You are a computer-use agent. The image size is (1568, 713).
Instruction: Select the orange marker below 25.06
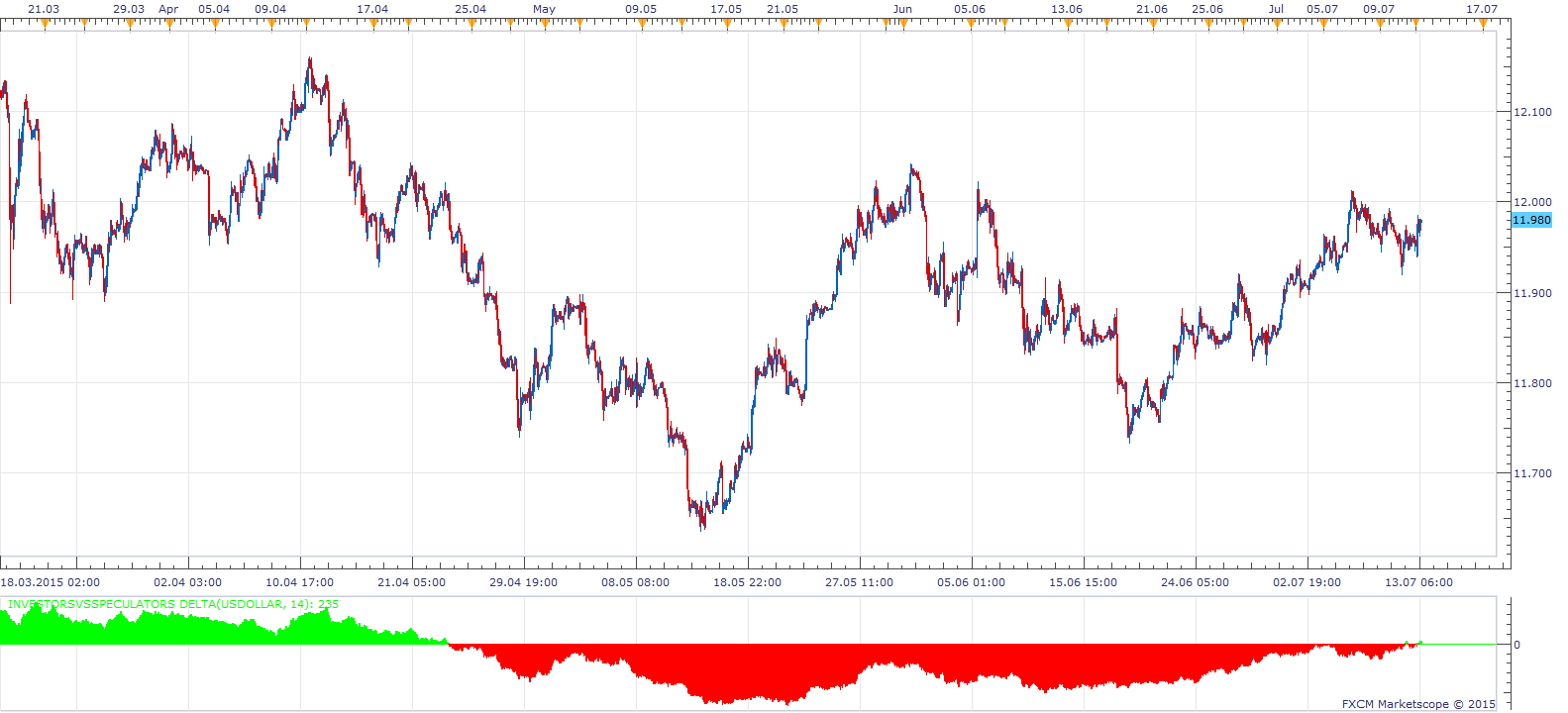[1208, 25]
